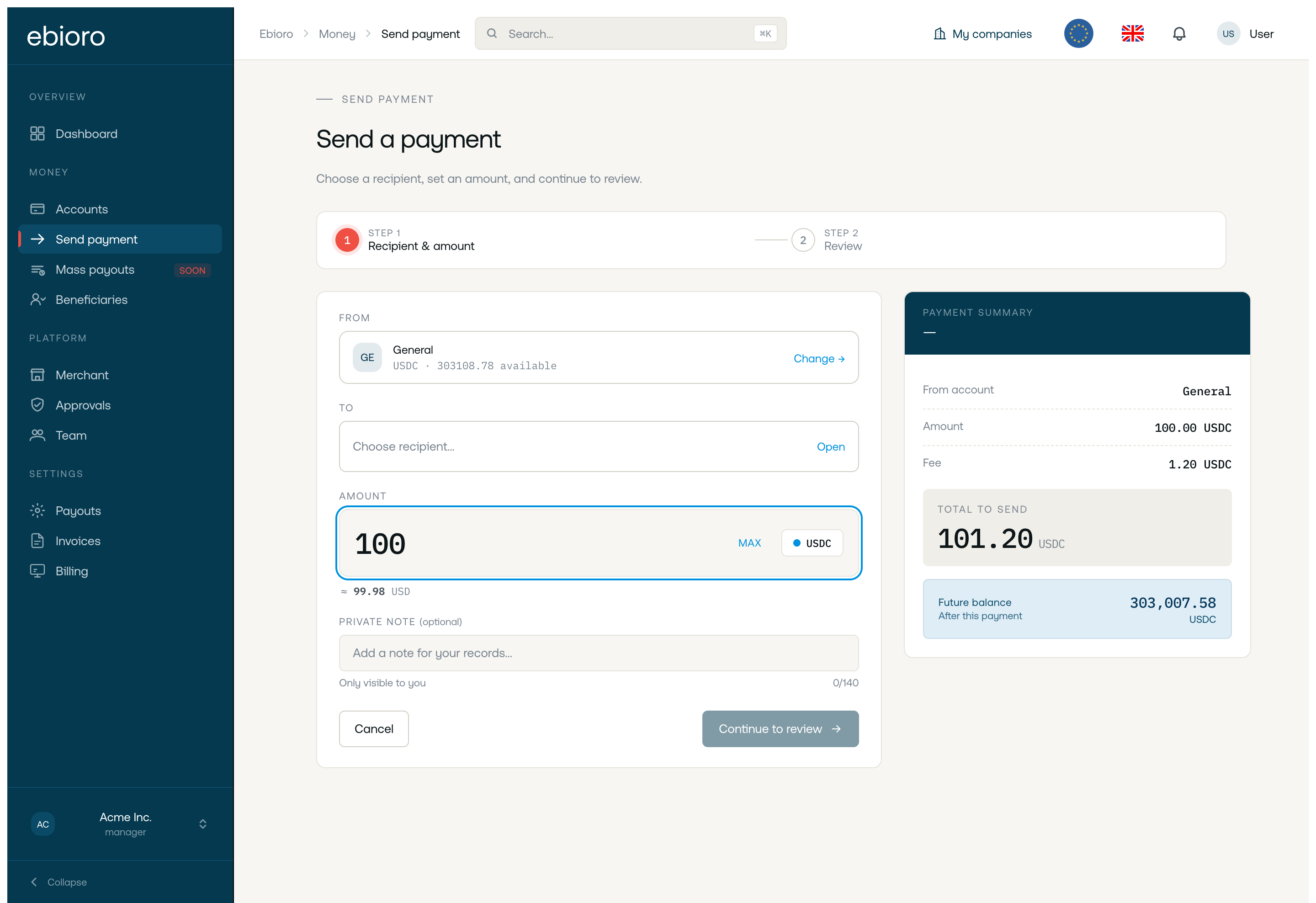Click the ⌘K shortcut badge
1316x903 pixels.
click(x=765, y=33)
